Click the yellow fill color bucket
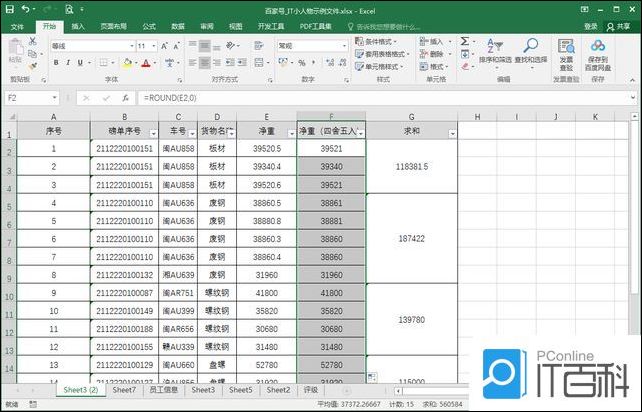 127,63
